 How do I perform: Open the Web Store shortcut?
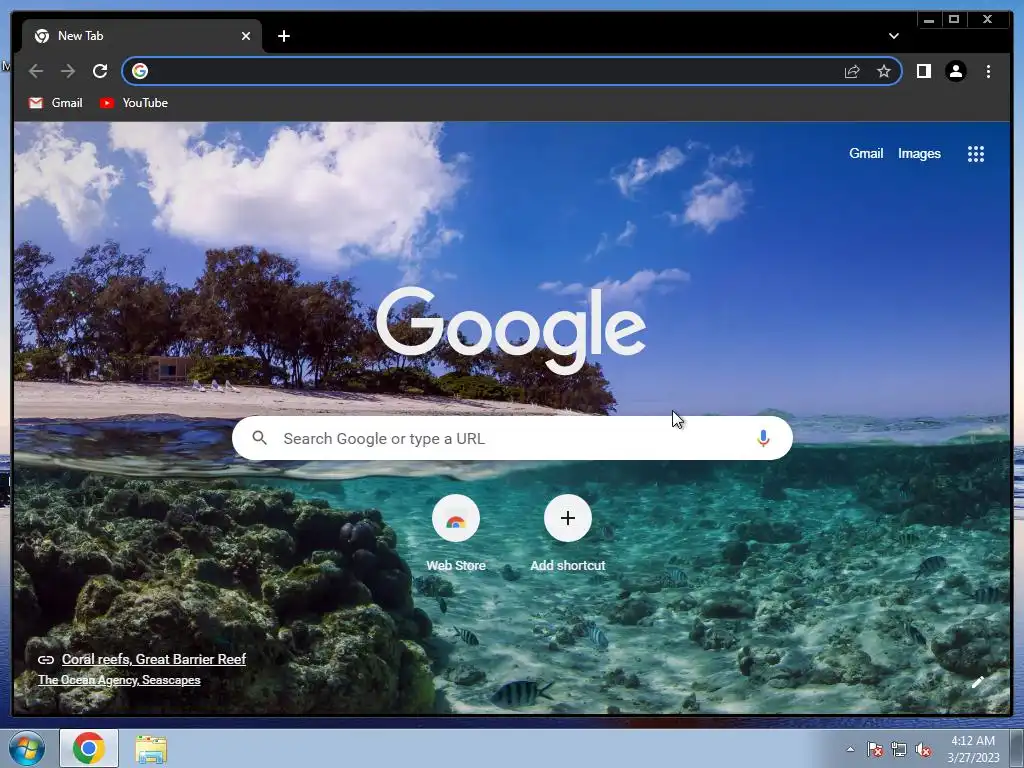[x=456, y=534]
